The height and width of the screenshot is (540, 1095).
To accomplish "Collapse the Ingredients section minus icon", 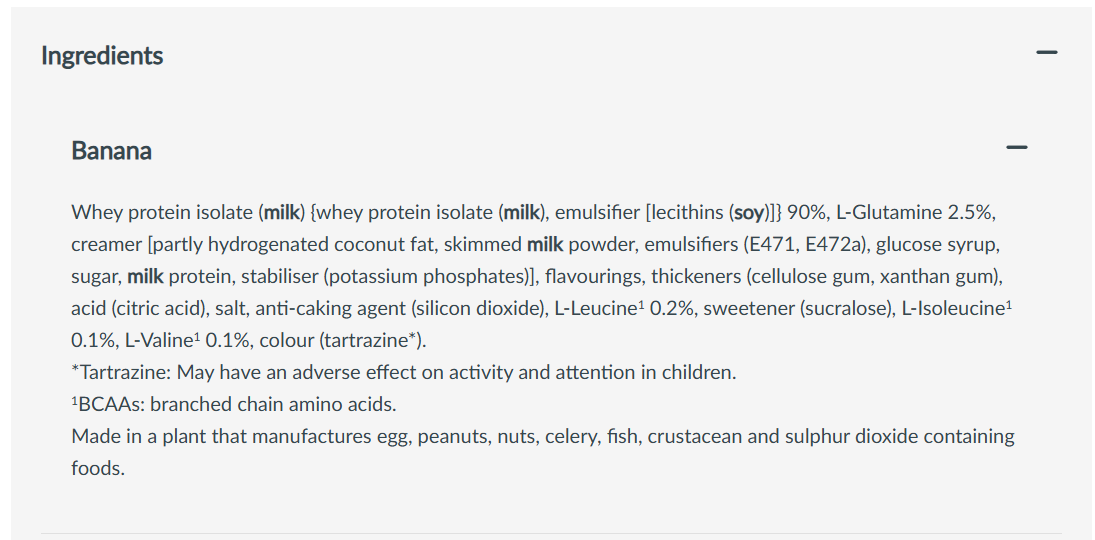I will [x=1047, y=52].
